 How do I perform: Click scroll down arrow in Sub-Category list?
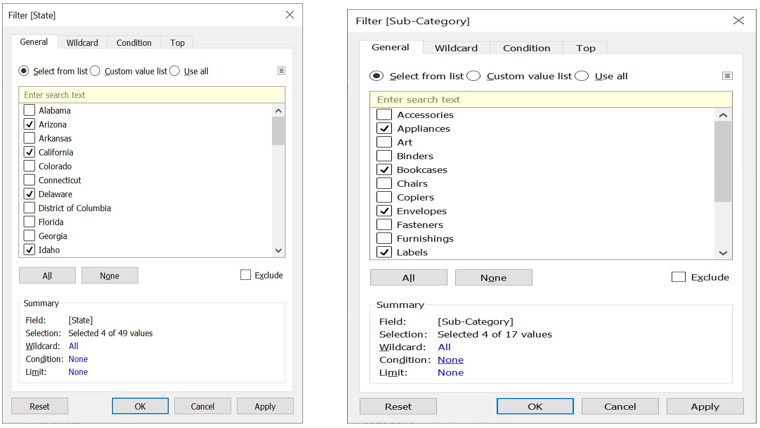(723, 253)
